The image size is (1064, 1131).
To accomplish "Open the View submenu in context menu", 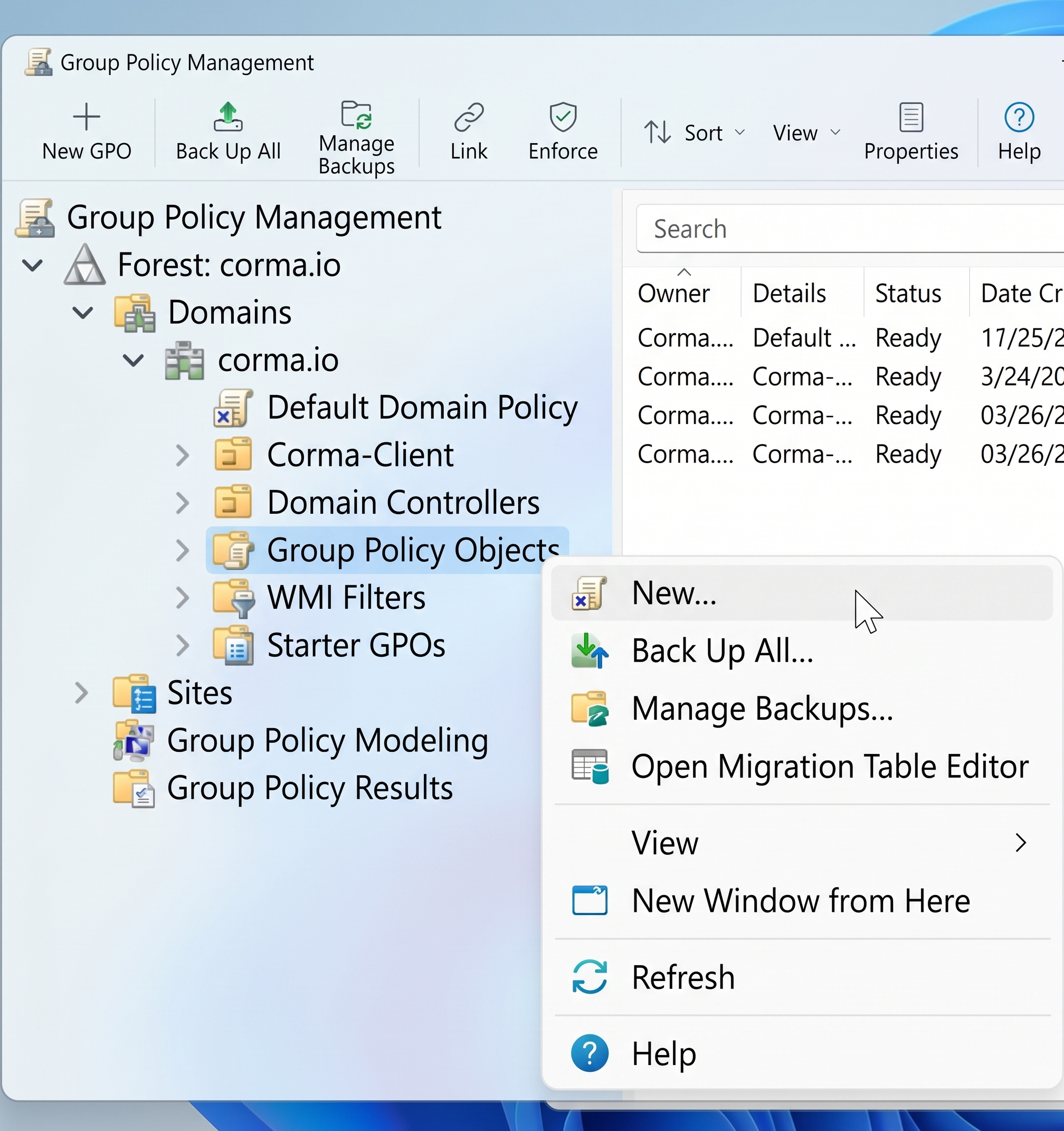I will [802, 843].
